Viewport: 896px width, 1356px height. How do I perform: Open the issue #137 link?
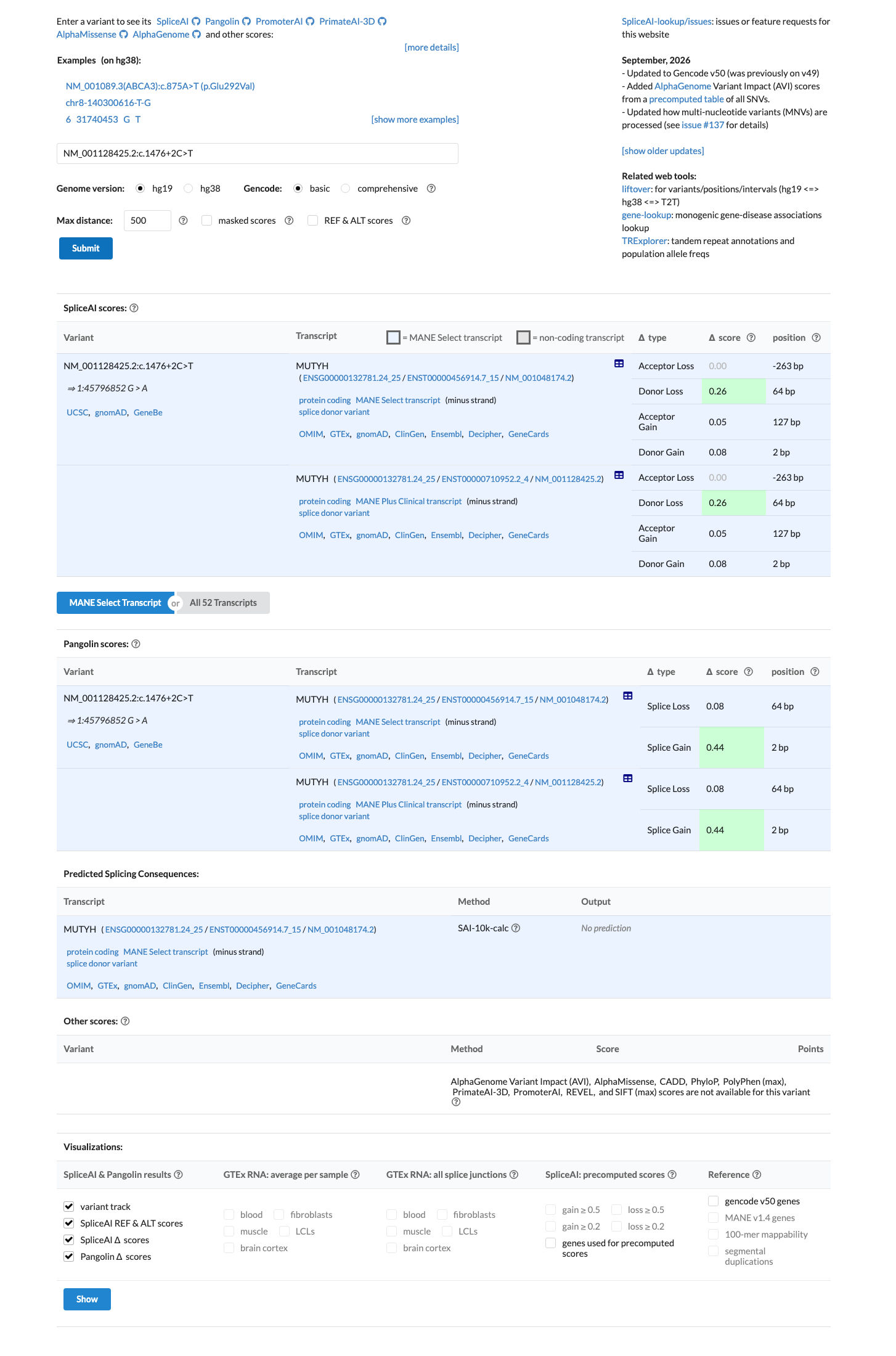(703, 125)
